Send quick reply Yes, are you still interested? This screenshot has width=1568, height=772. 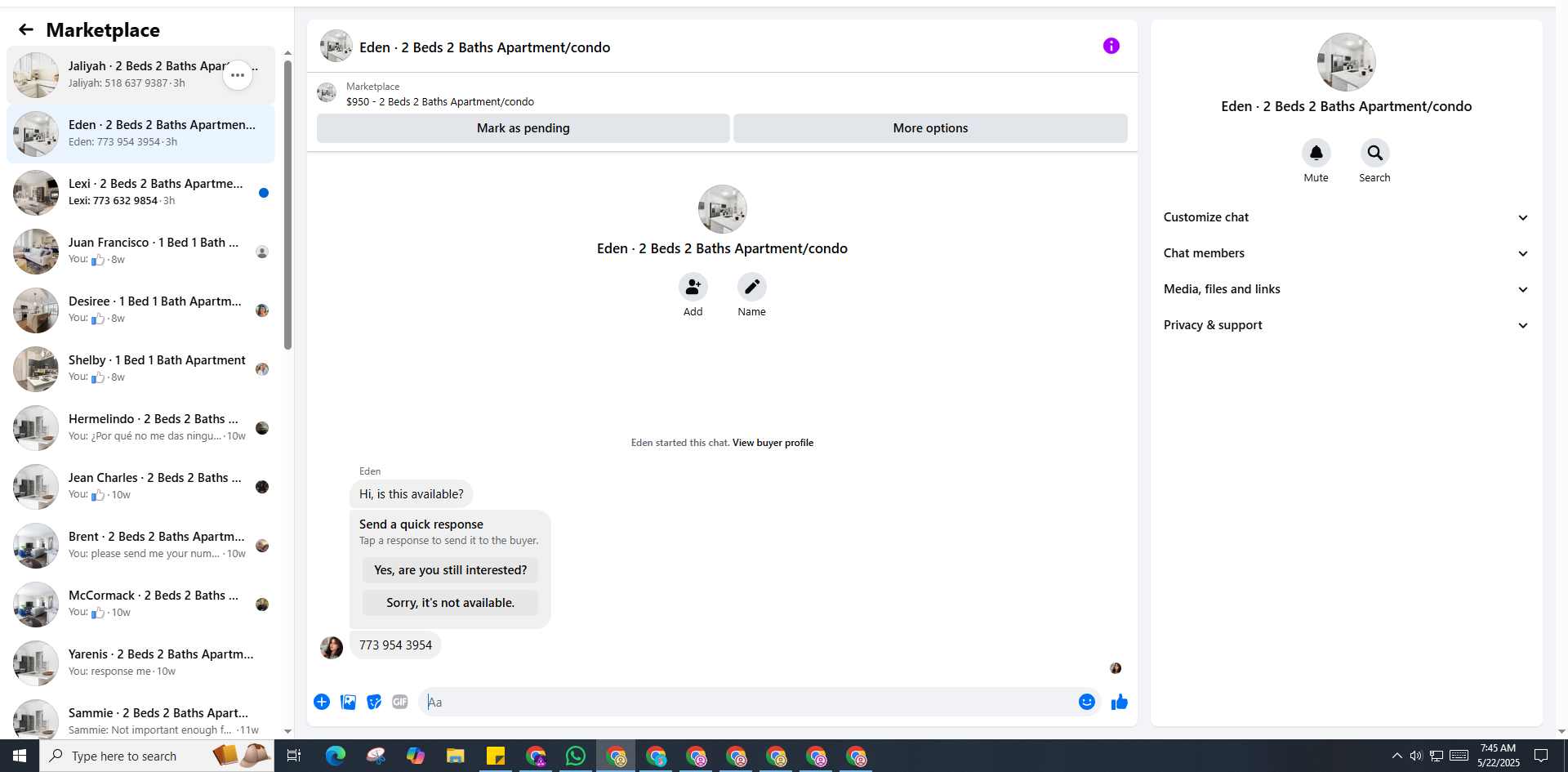pyautogui.click(x=450, y=570)
